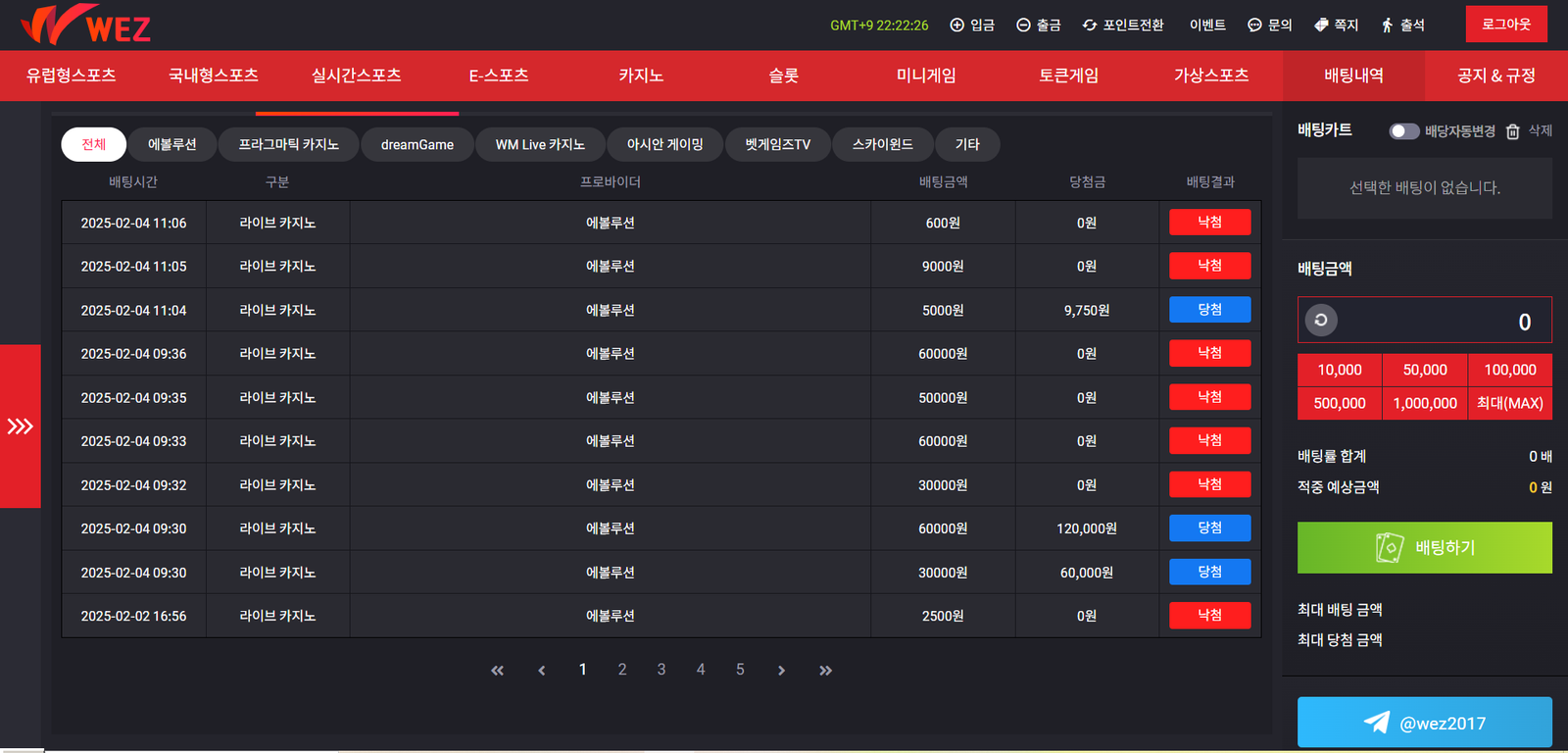
Task: Open Telegram @wez2017 contact banner
Action: click(x=1424, y=723)
